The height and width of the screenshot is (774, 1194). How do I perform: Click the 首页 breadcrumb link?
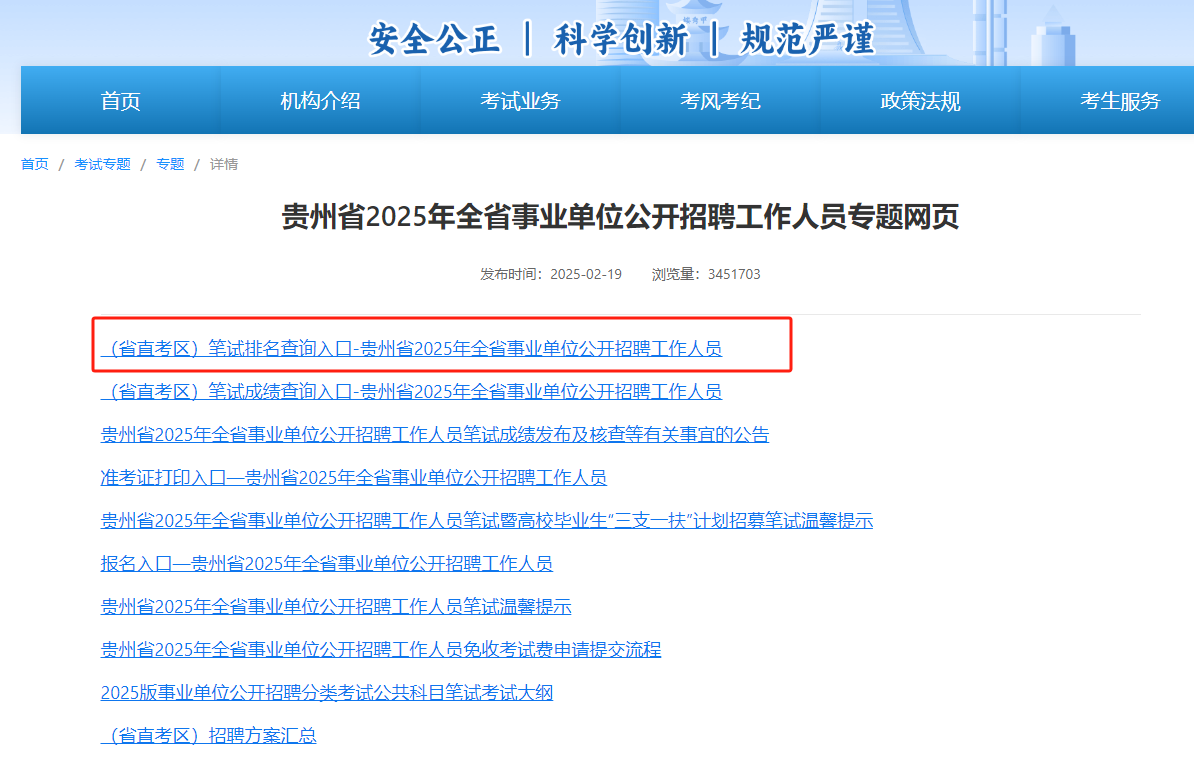[34, 164]
